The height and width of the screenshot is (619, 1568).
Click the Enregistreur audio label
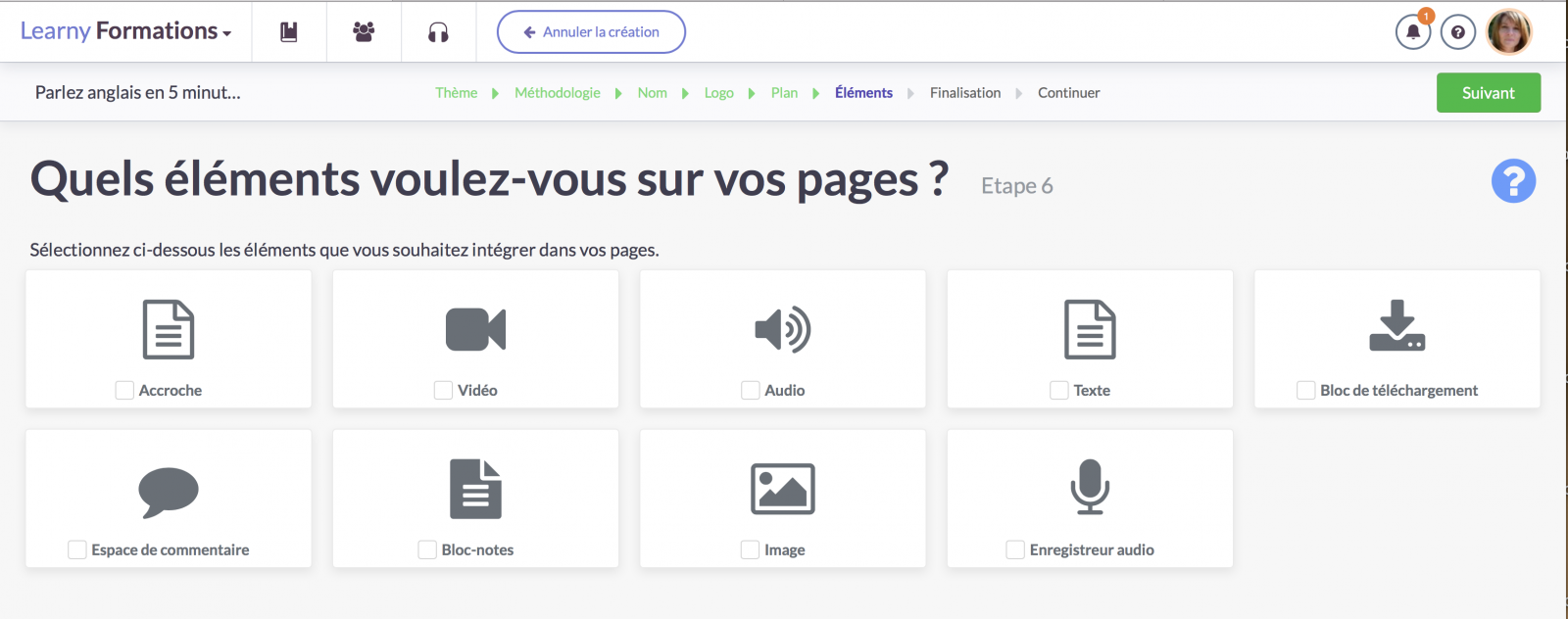[1092, 549]
